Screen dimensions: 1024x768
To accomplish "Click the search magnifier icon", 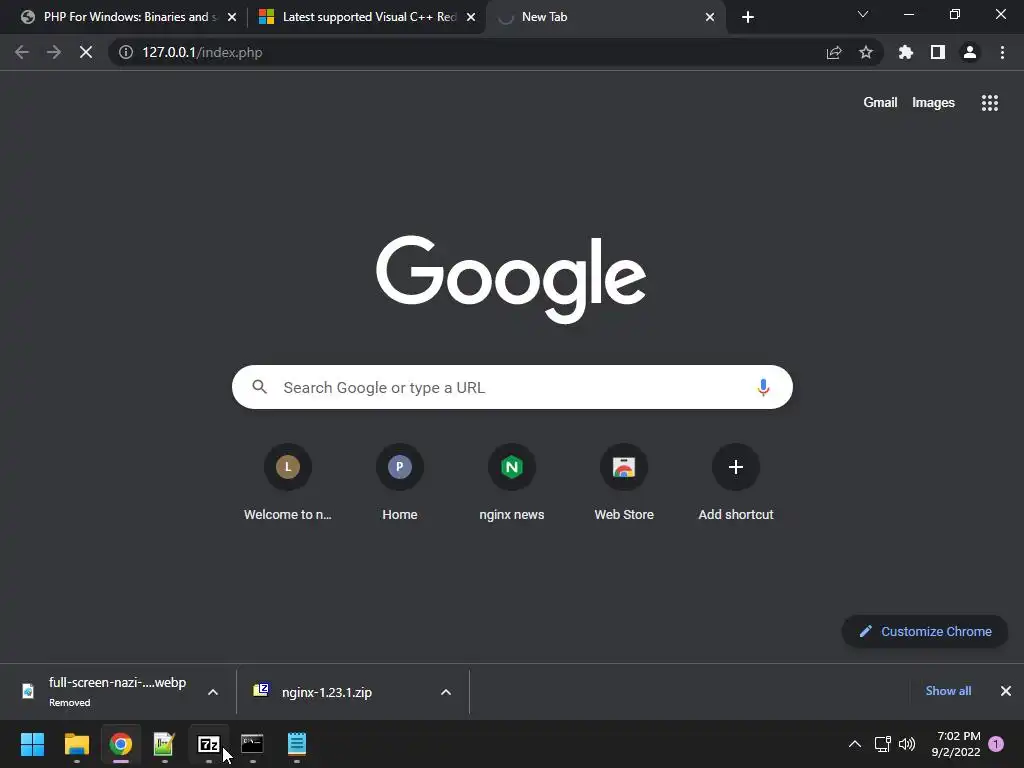I will 259,387.
